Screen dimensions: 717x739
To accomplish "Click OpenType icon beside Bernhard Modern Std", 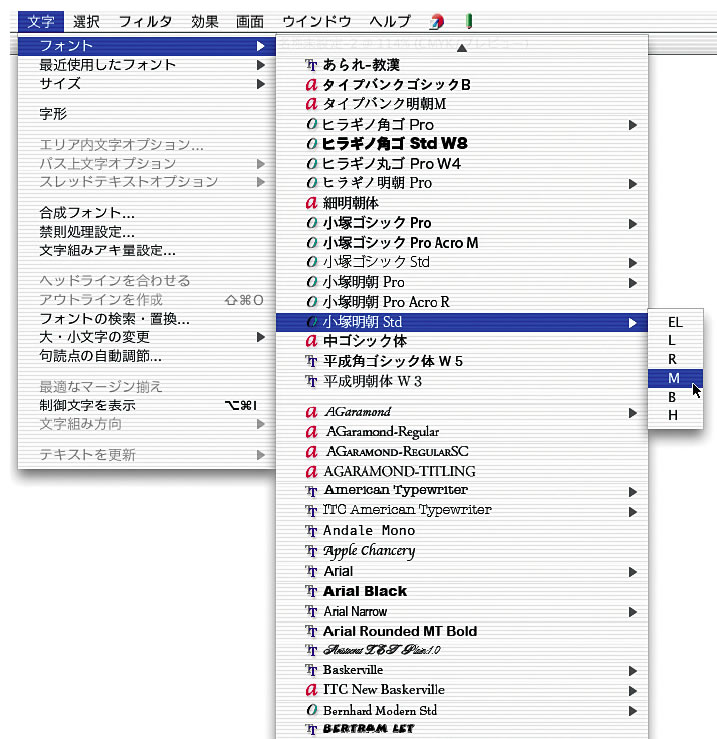I will (x=311, y=710).
